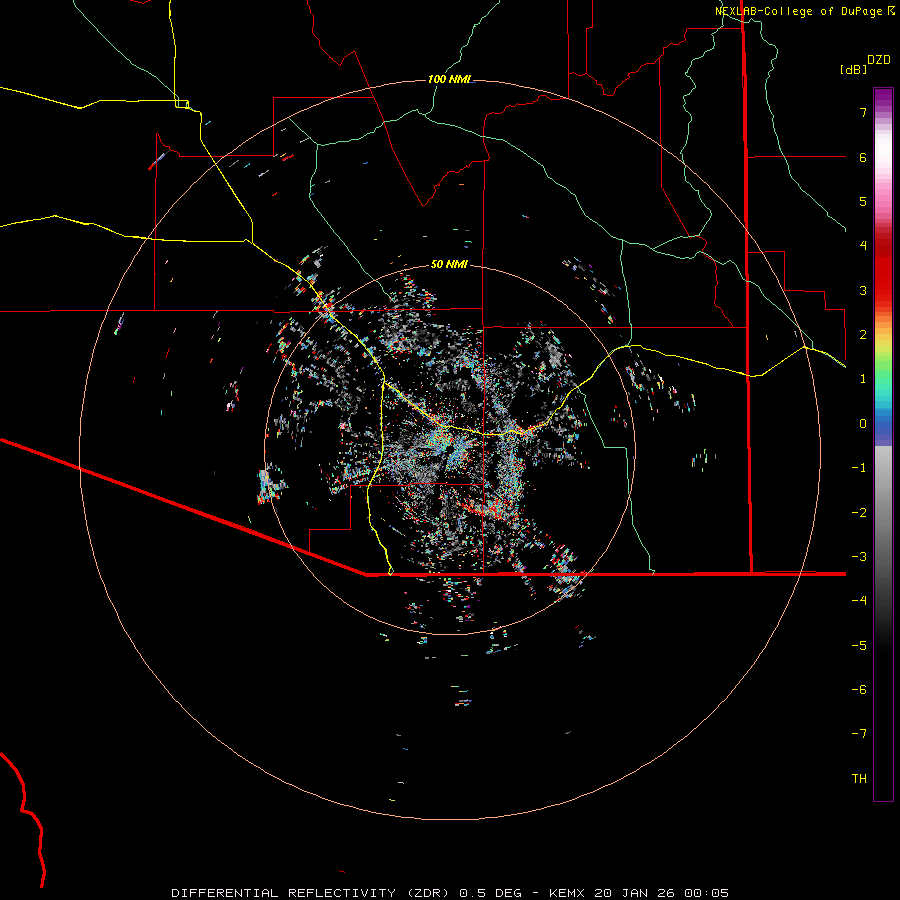Image resolution: width=900 pixels, height=900 pixels.
Task: Select the 100 NMI range ring label
Action: coord(449,79)
